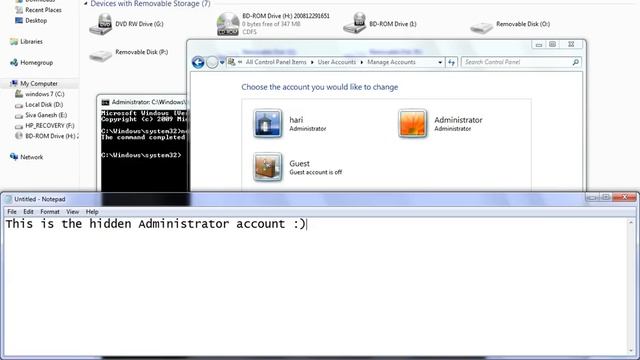Click the Notepad vertical scrollbar up arrow
This screenshot has width=640, height=360.
coord(631,223)
